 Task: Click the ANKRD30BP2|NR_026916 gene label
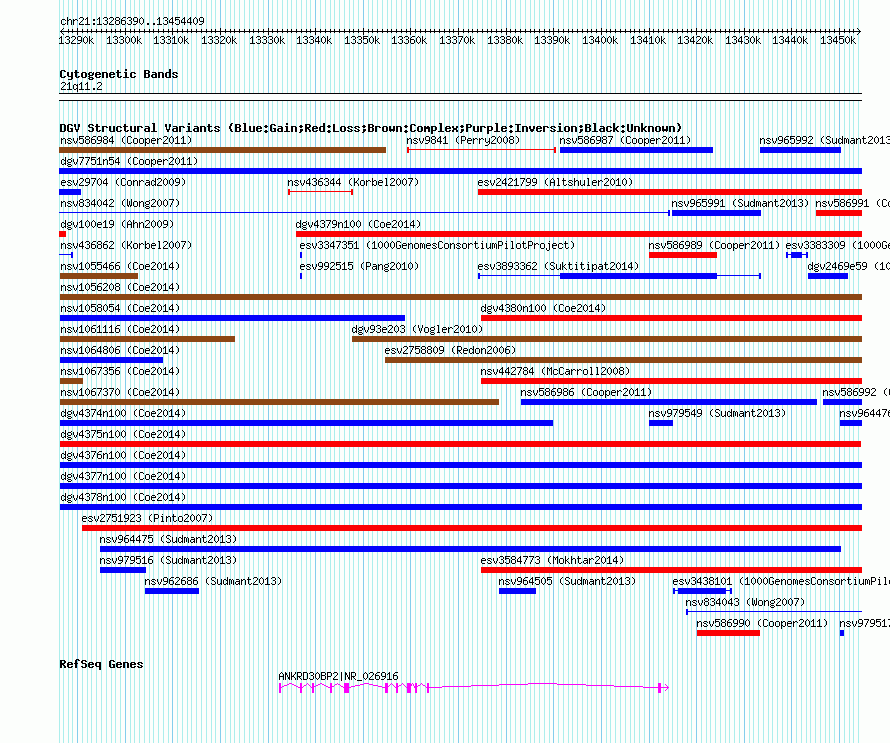[338, 676]
